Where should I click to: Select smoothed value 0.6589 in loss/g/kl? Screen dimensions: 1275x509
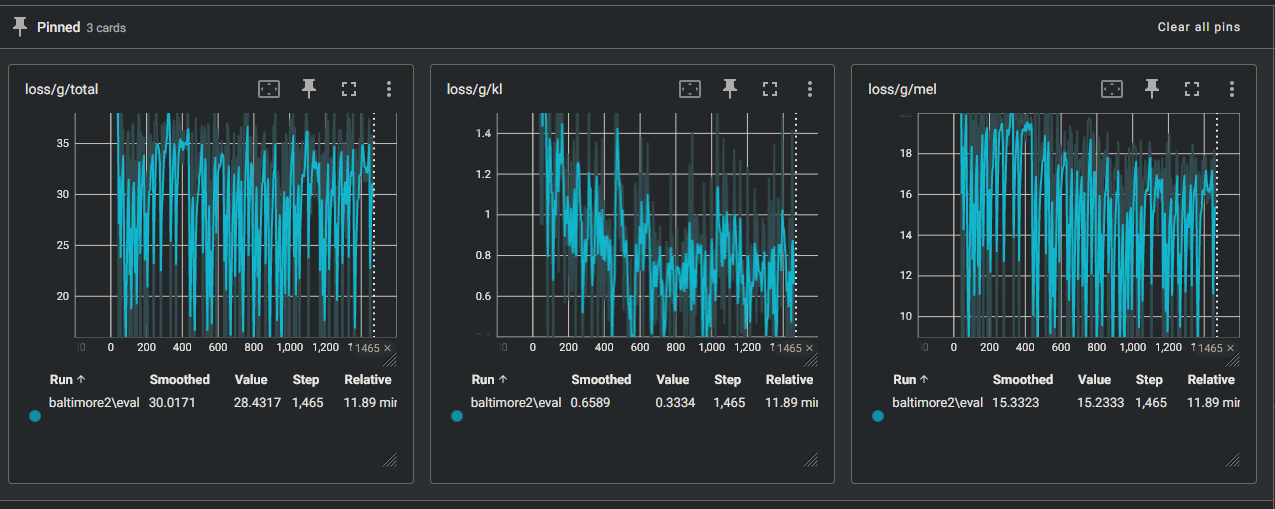click(592, 403)
